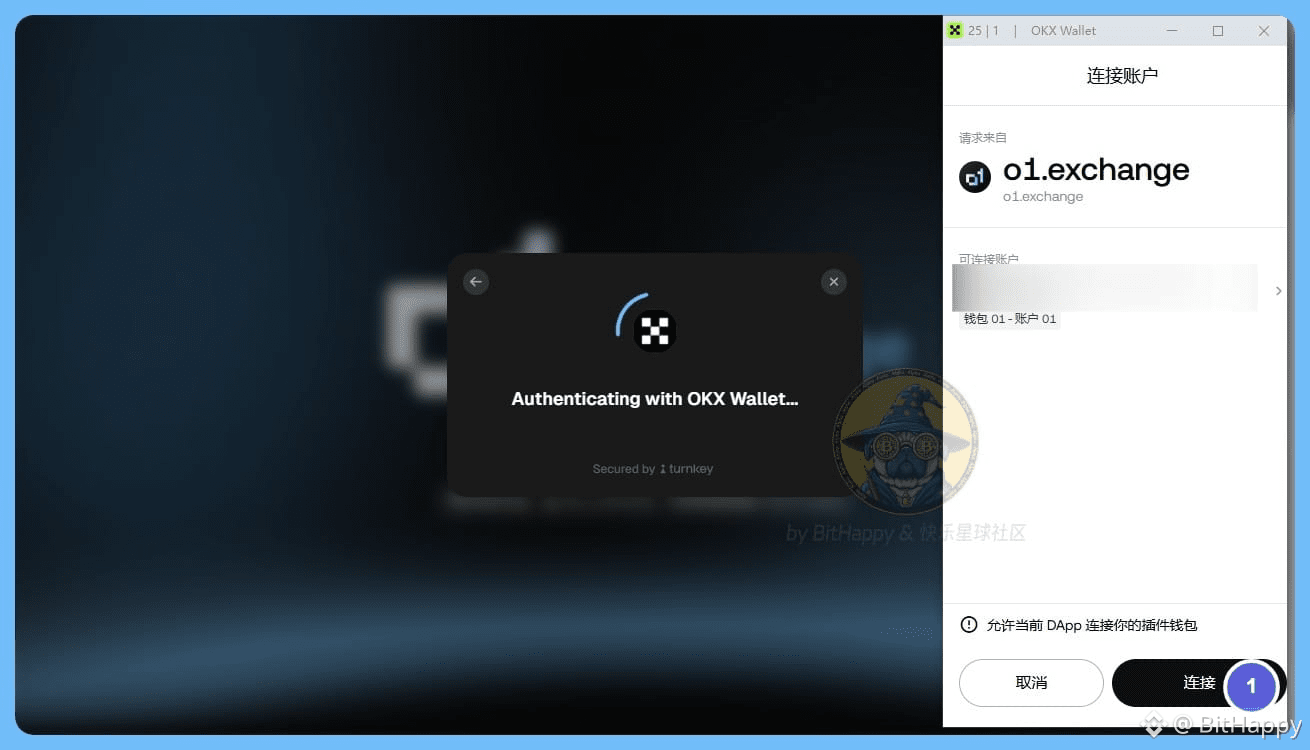Click the o1.exchange site logo icon

(975, 177)
